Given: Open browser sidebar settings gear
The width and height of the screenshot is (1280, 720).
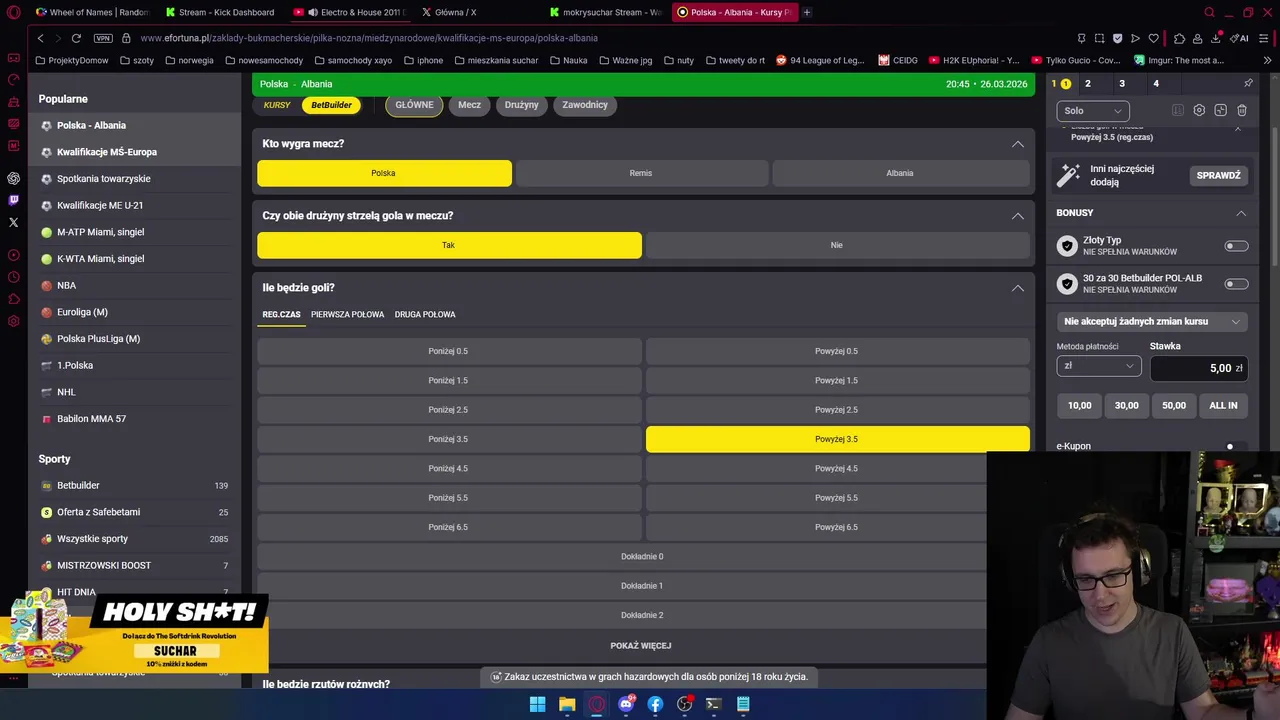Looking at the screenshot, I should [x=13, y=321].
